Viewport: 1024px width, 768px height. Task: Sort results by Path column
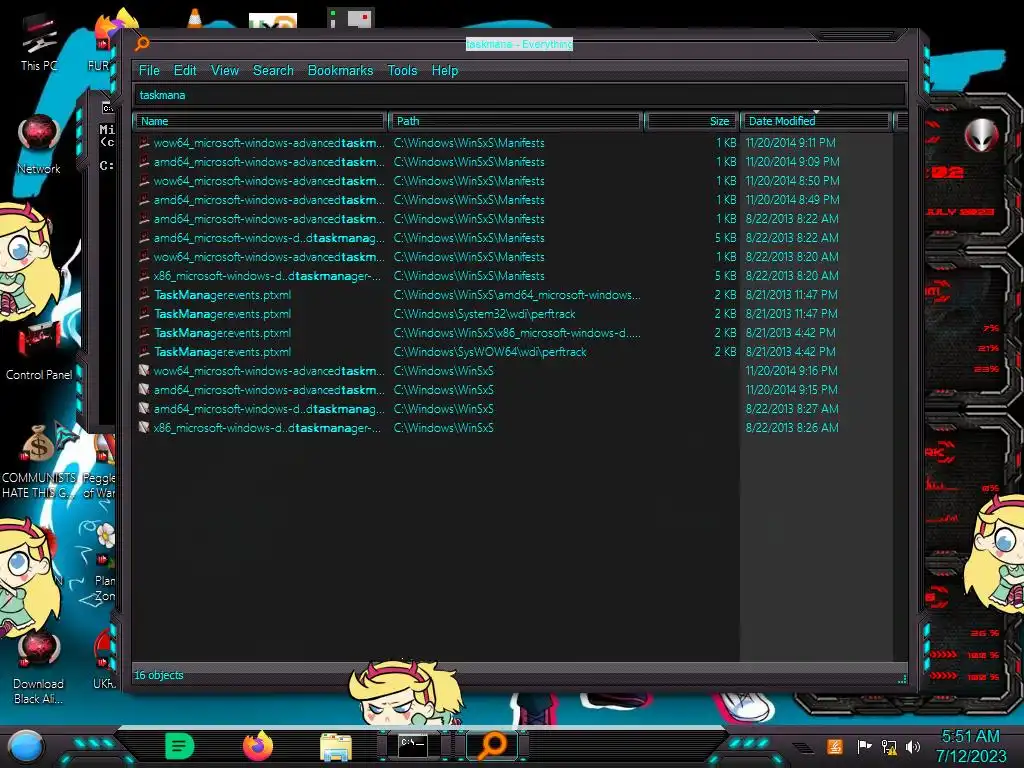tap(515, 121)
